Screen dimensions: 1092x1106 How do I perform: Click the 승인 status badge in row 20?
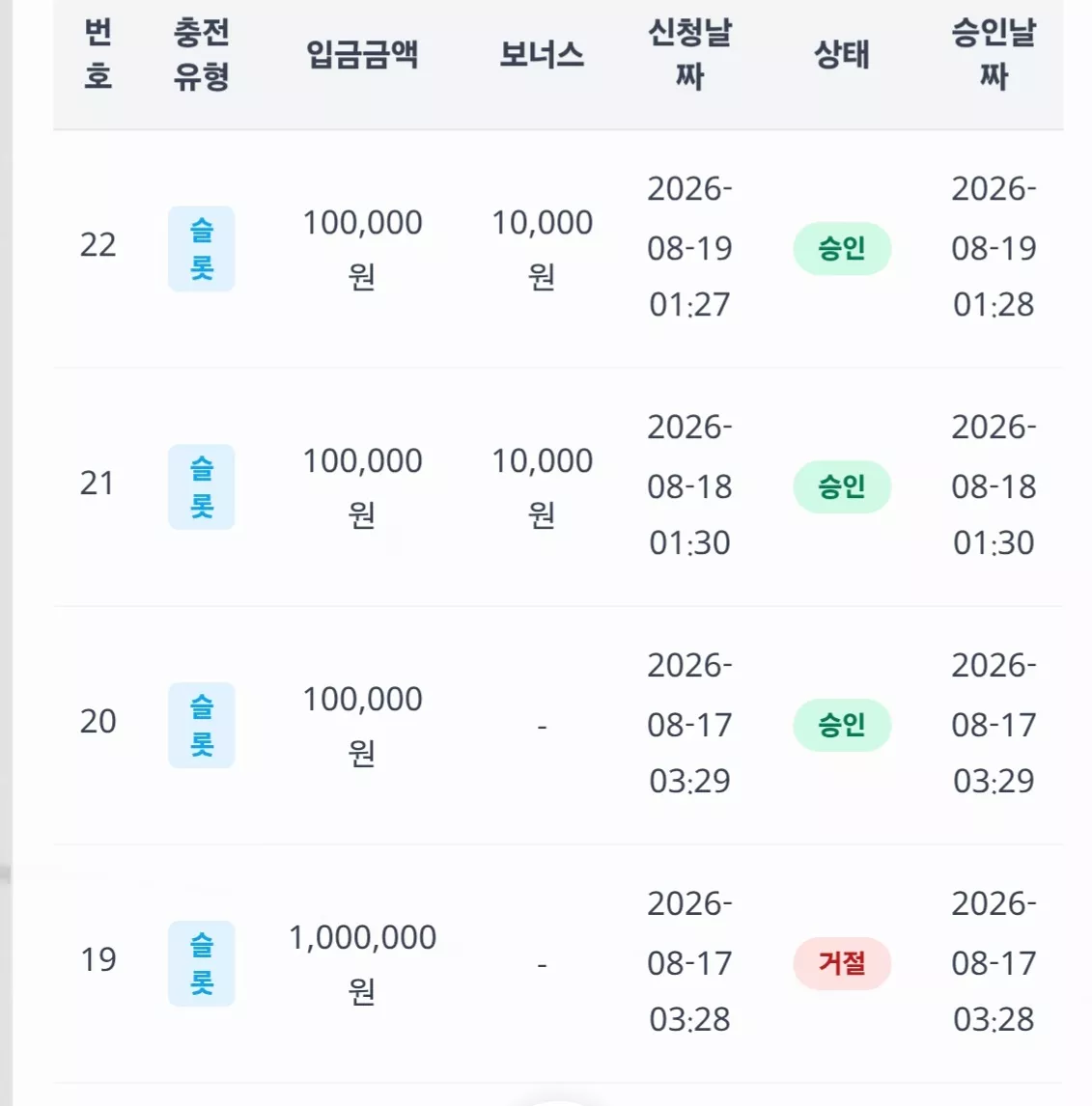[x=842, y=725]
